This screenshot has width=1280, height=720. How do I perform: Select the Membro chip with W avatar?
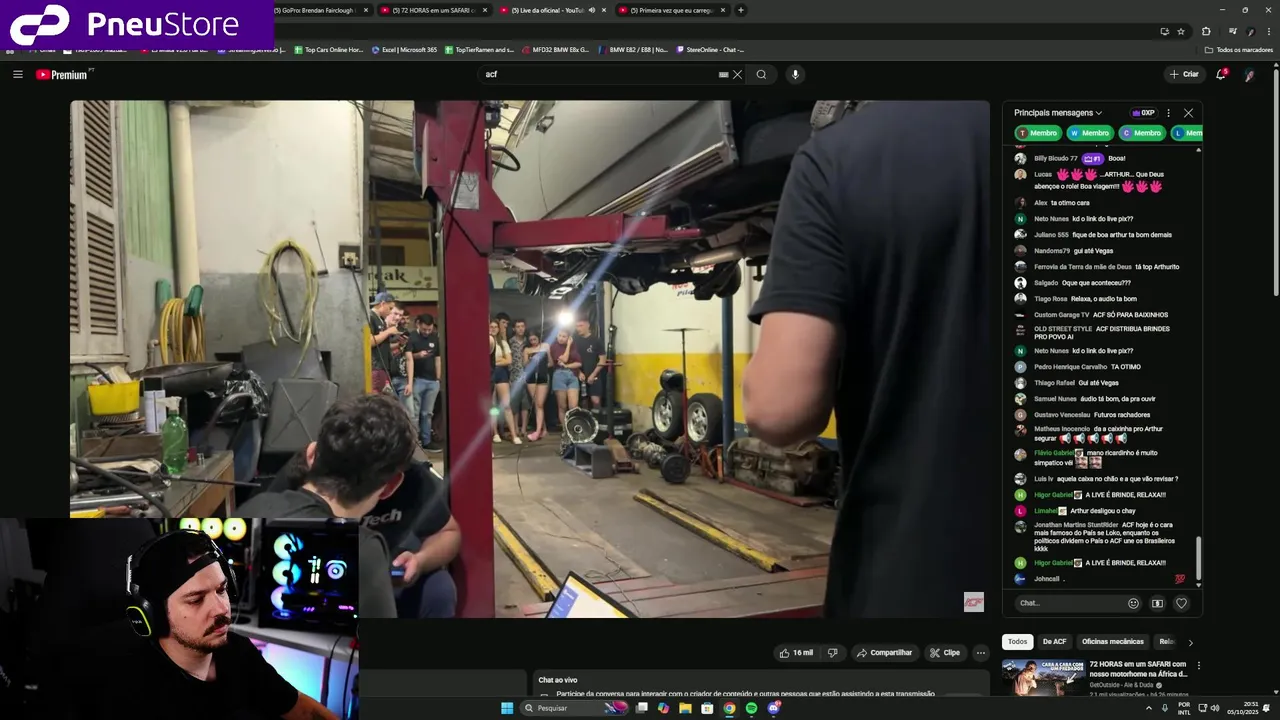(1089, 133)
